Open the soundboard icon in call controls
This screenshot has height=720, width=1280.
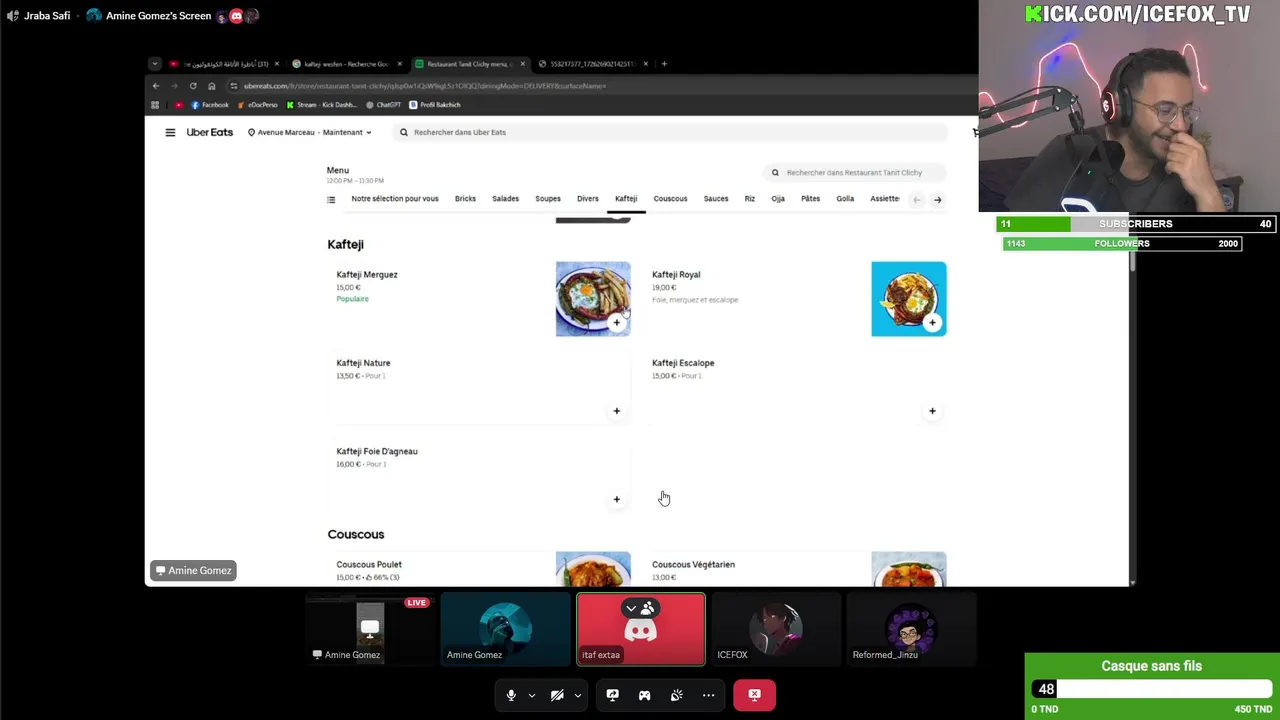676,695
